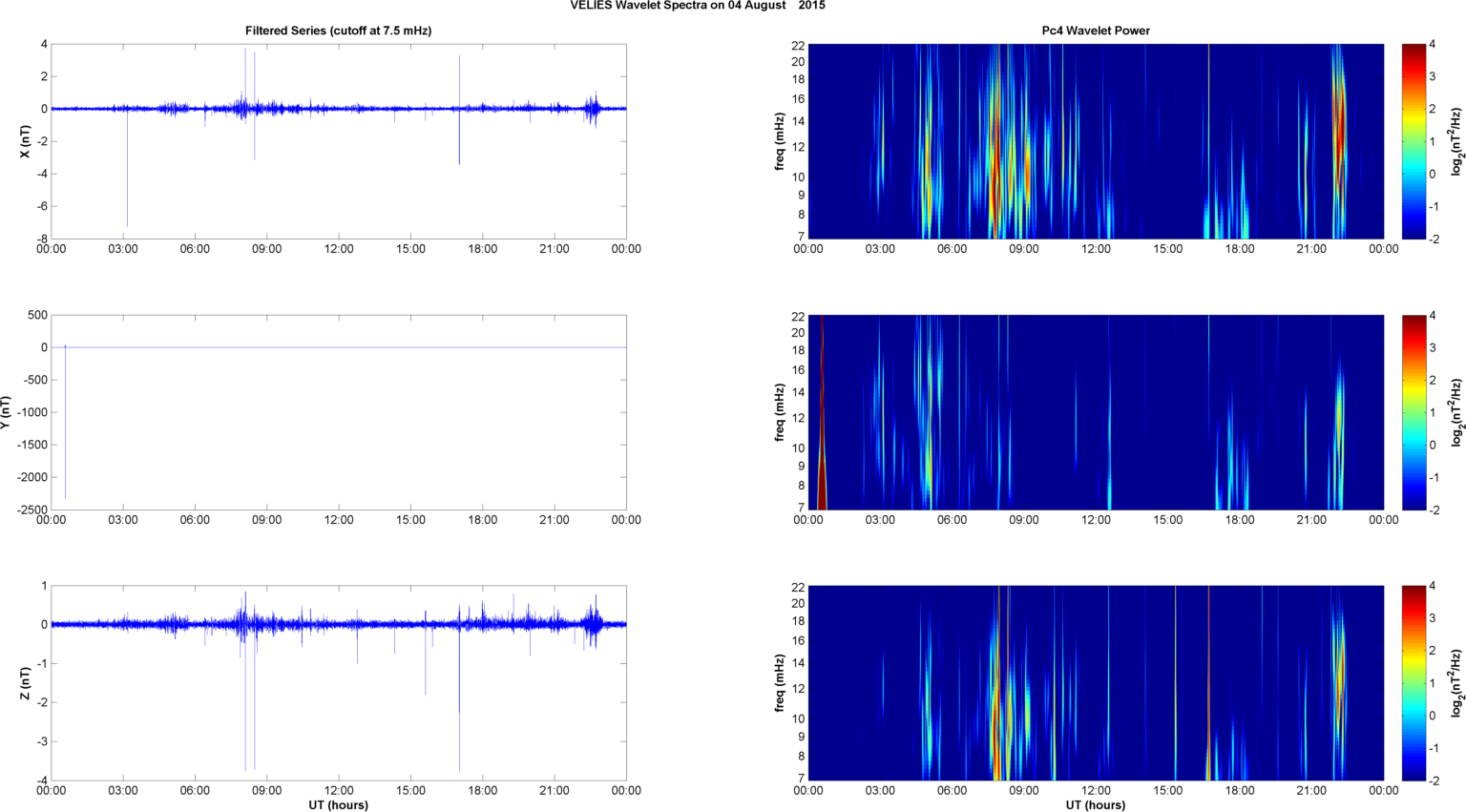The image size is (1466, 812).
Task: Select the Filtered Series cutoff title text
Action: point(338,31)
